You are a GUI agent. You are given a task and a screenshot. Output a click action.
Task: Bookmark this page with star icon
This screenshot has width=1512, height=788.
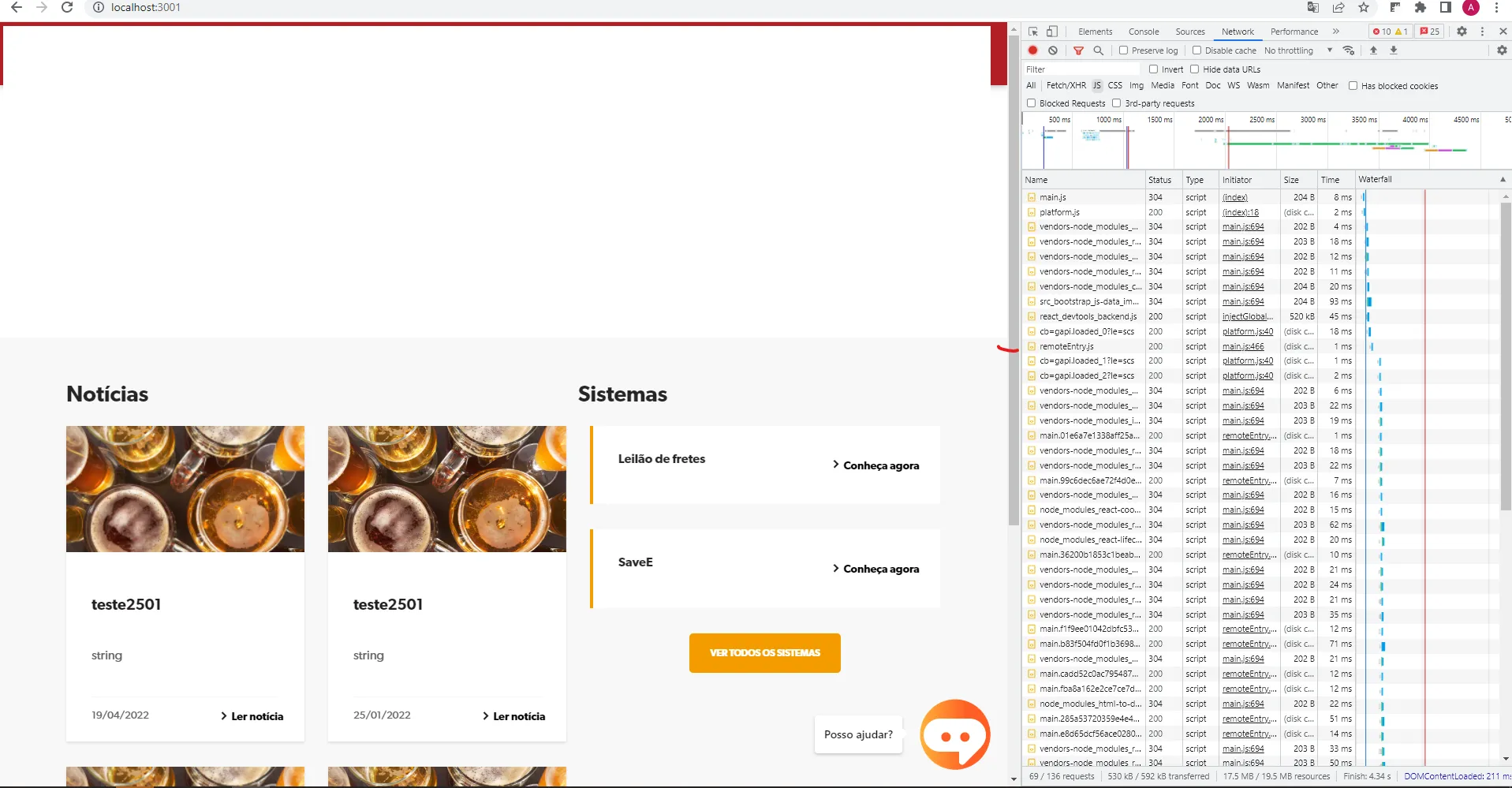1364,7
